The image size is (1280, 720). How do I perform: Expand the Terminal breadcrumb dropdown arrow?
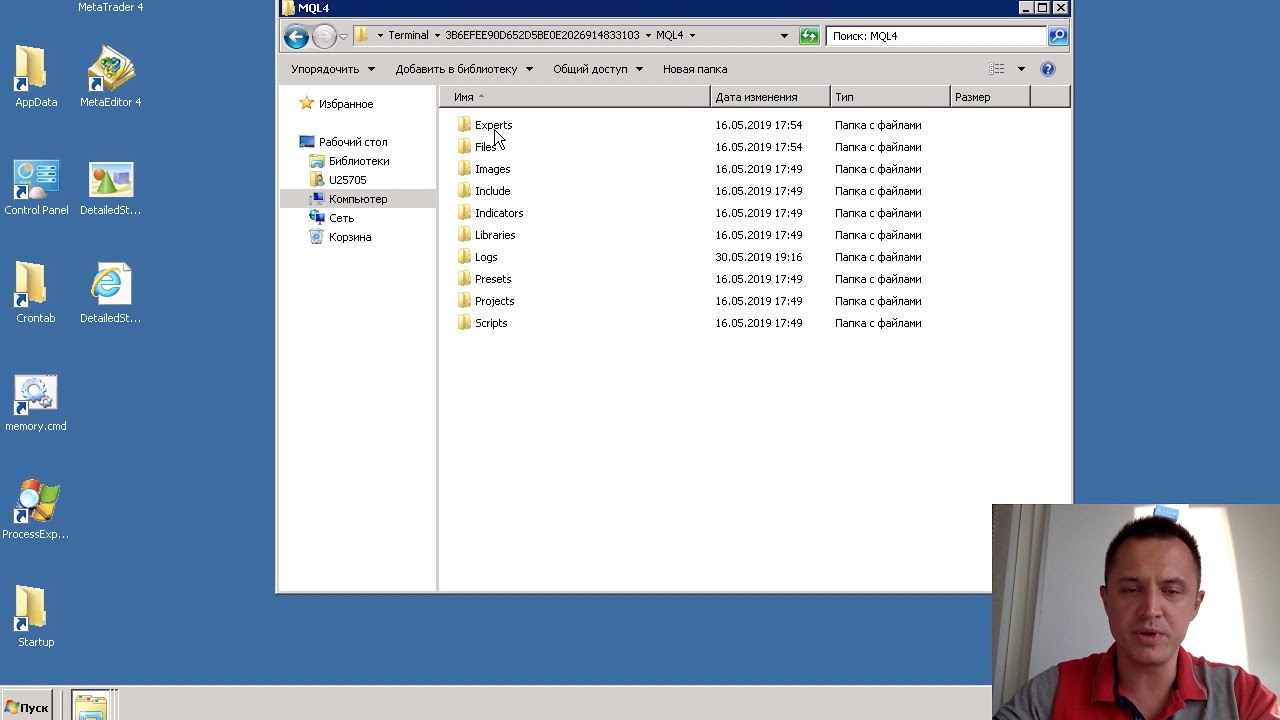(437, 36)
